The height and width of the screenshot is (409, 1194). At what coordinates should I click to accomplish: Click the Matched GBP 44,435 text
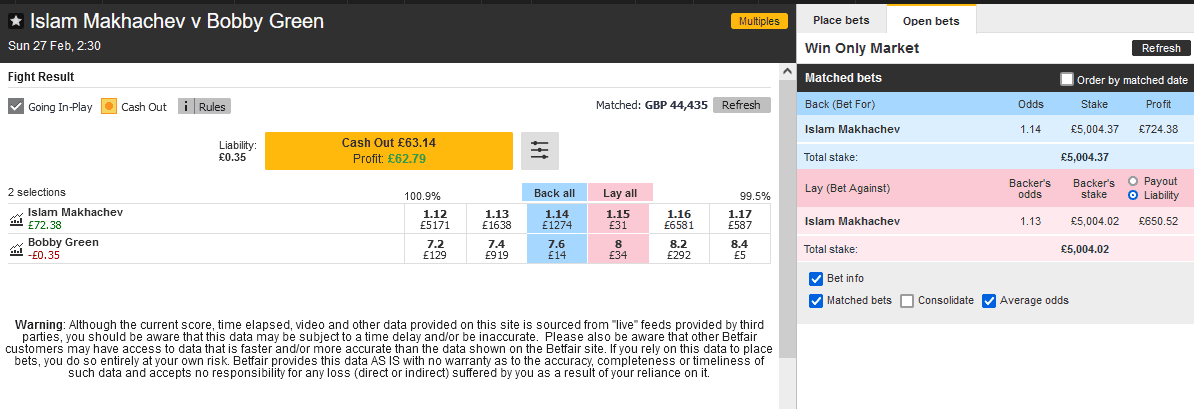click(x=652, y=106)
